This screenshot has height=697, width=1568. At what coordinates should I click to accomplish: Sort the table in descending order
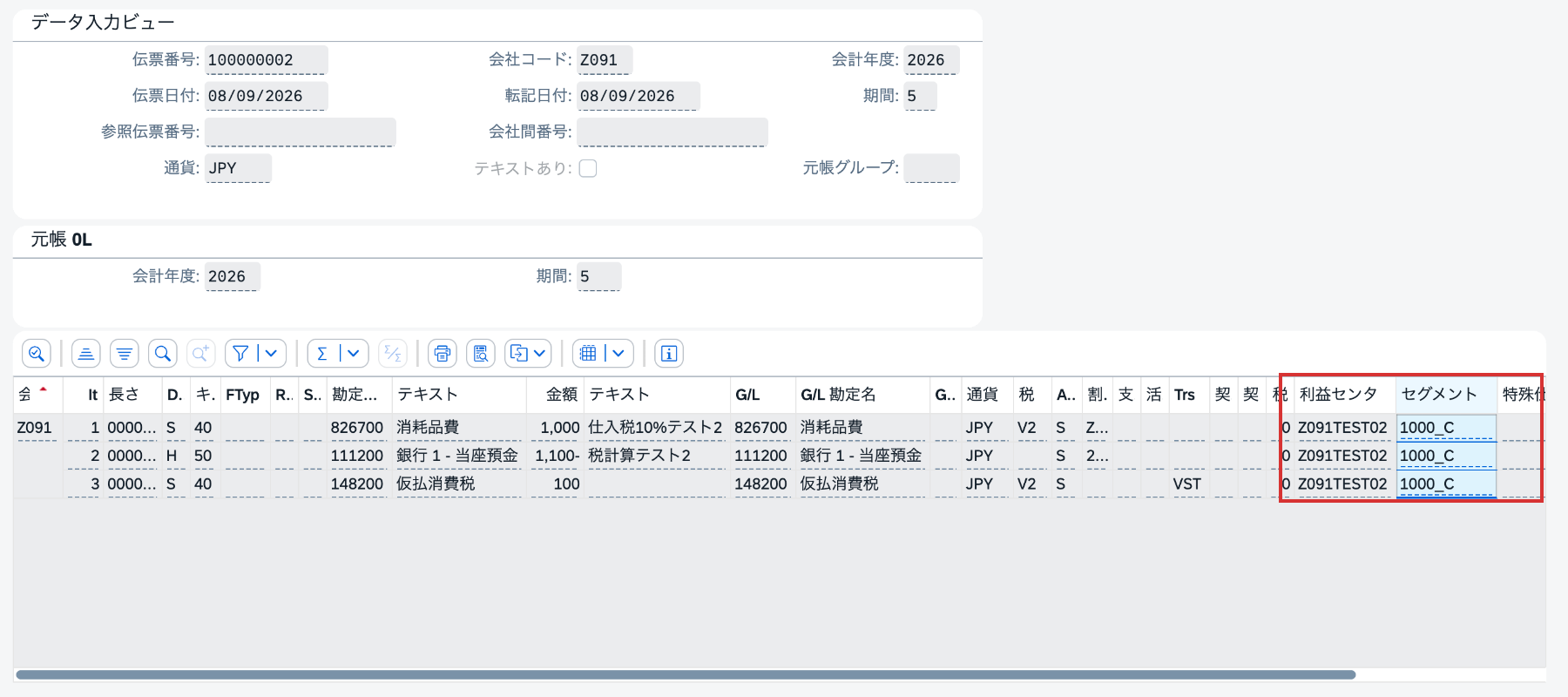(x=125, y=353)
